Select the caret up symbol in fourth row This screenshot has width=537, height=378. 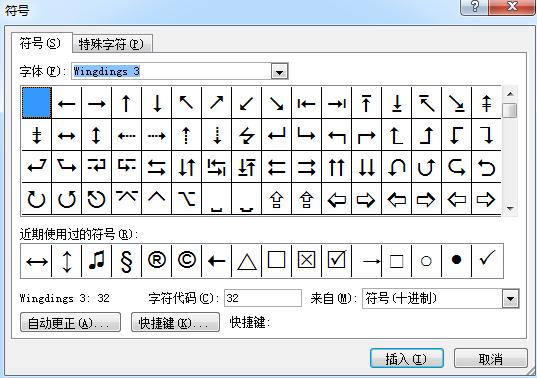(x=157, y=199)
